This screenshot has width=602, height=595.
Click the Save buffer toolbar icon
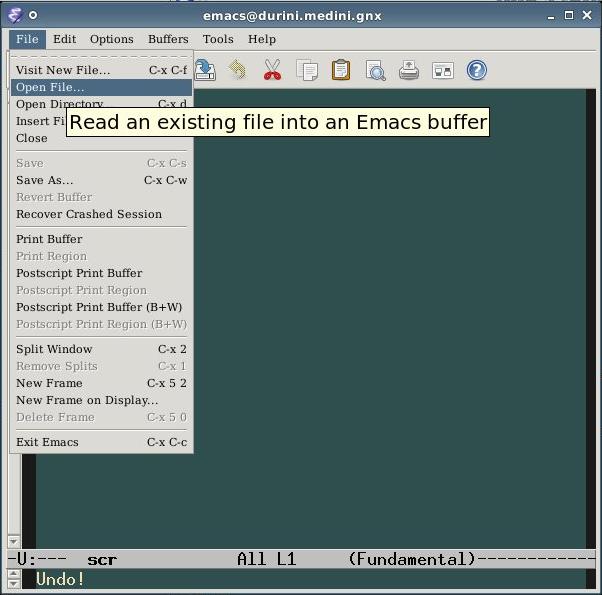pos(205,70)
